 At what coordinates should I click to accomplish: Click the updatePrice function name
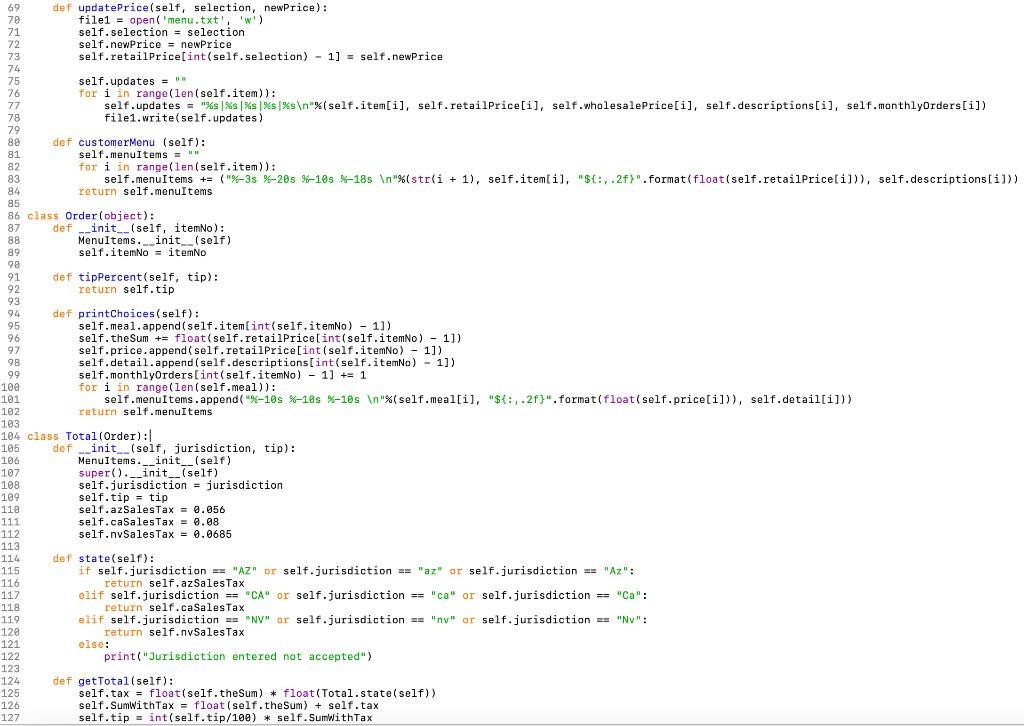[x=113, y=8]
